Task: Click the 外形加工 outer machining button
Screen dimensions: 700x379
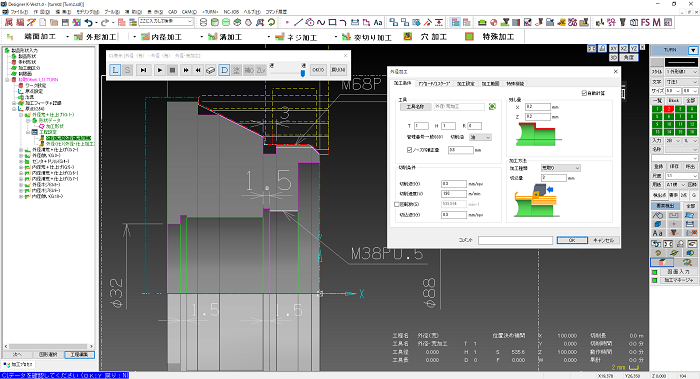Action: pyautogui.click(x=96, y=37)
